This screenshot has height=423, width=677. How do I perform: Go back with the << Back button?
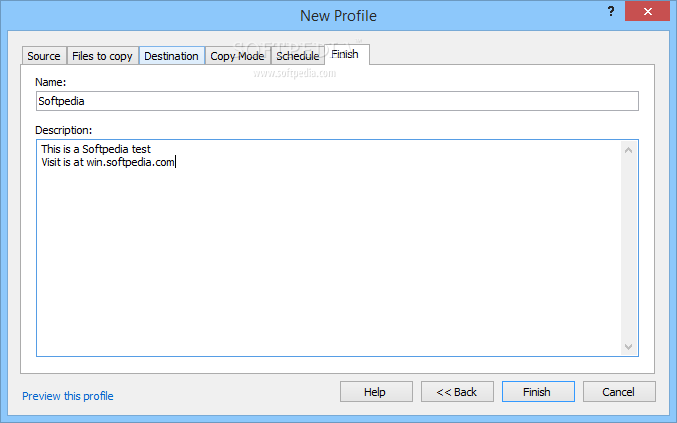(457, 391)
